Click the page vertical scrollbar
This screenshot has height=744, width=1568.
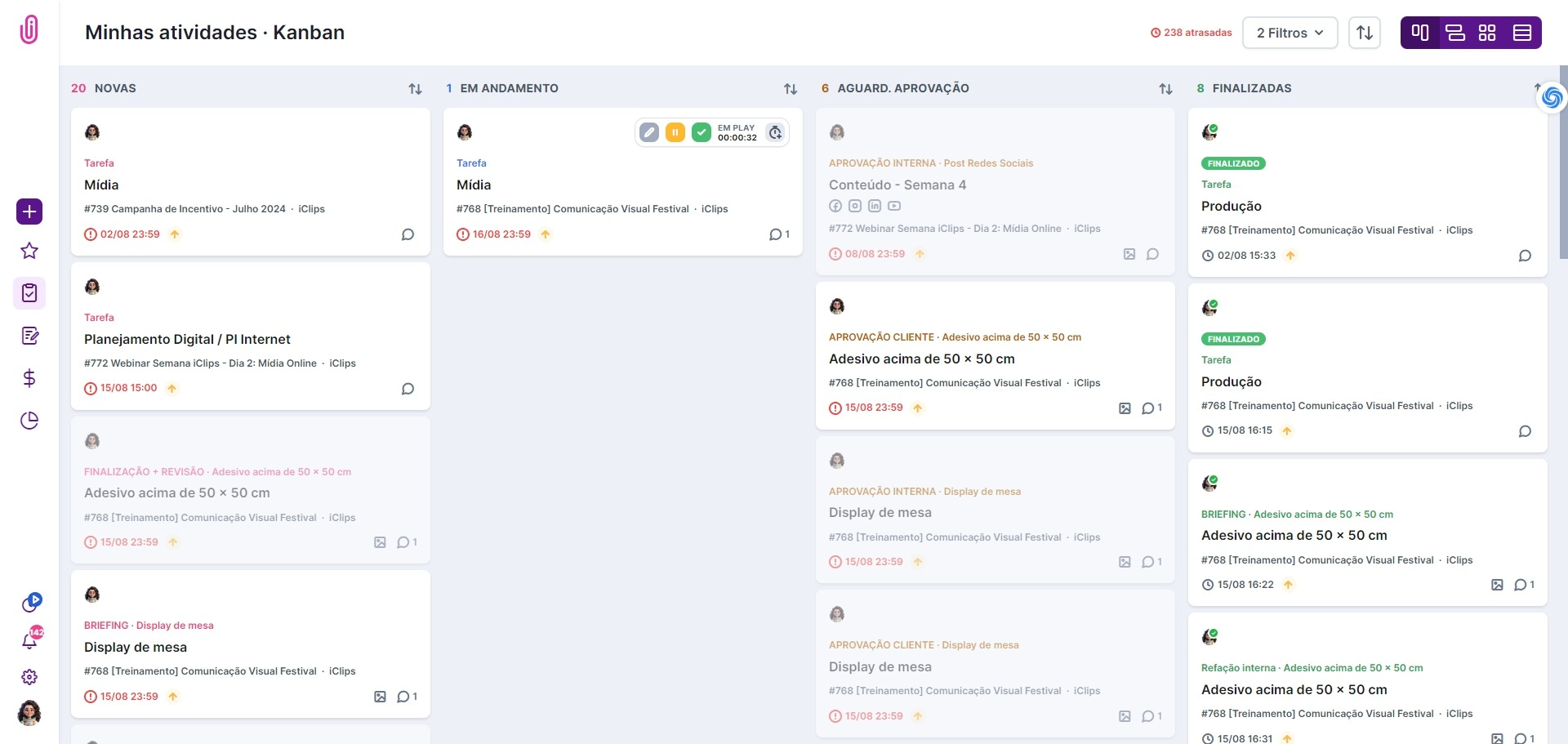[x=1563, y=163]
